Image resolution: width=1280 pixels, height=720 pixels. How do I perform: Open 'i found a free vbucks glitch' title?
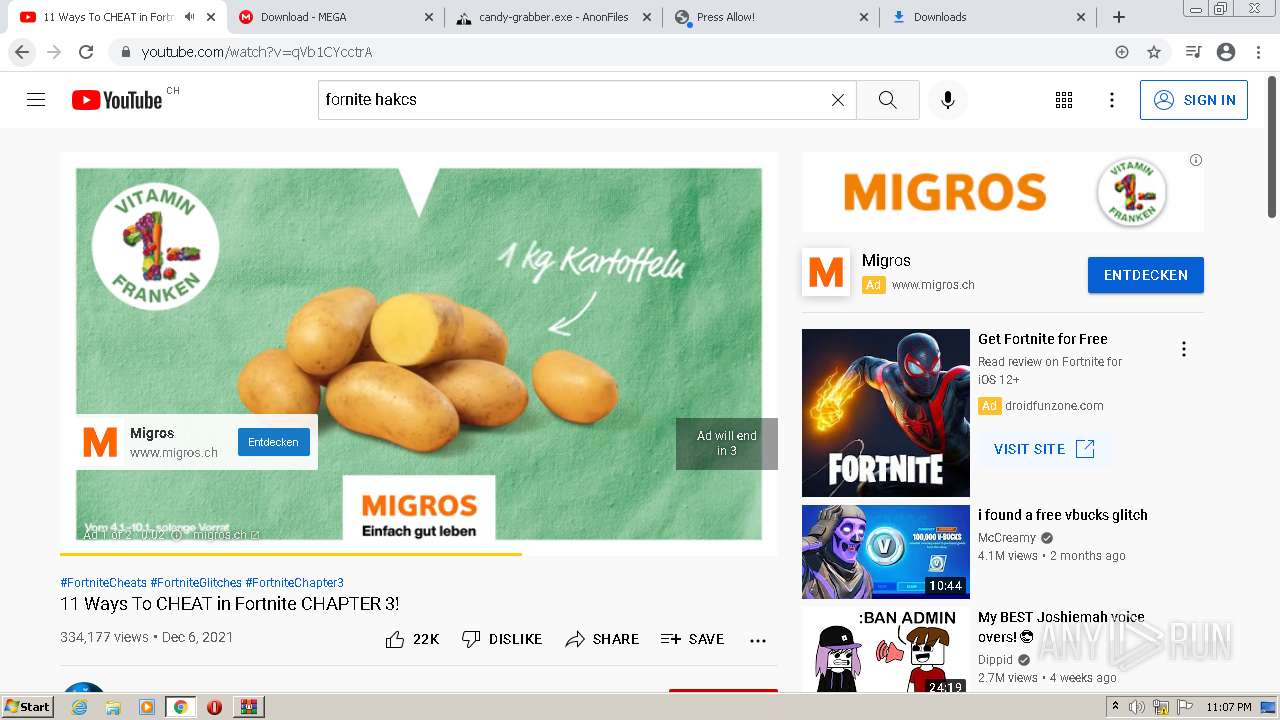pyautogui.click(x=1063, y=515)
